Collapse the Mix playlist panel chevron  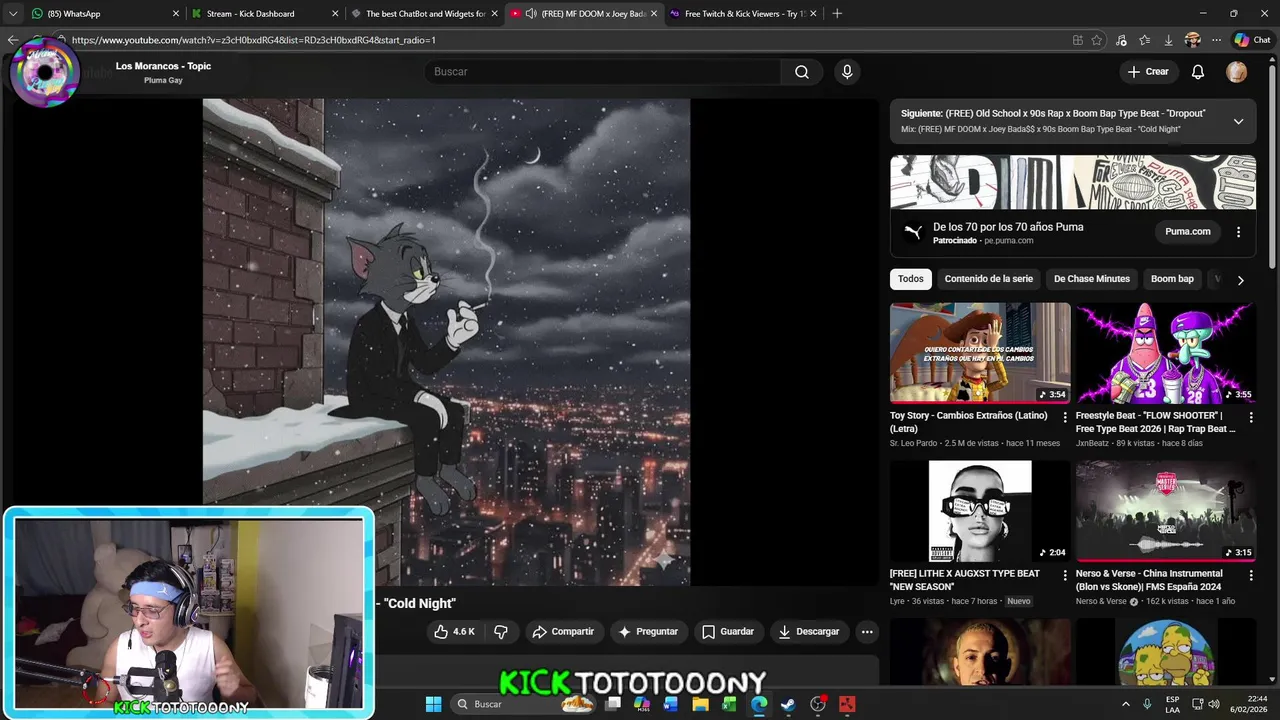(x=1238, y=121)
